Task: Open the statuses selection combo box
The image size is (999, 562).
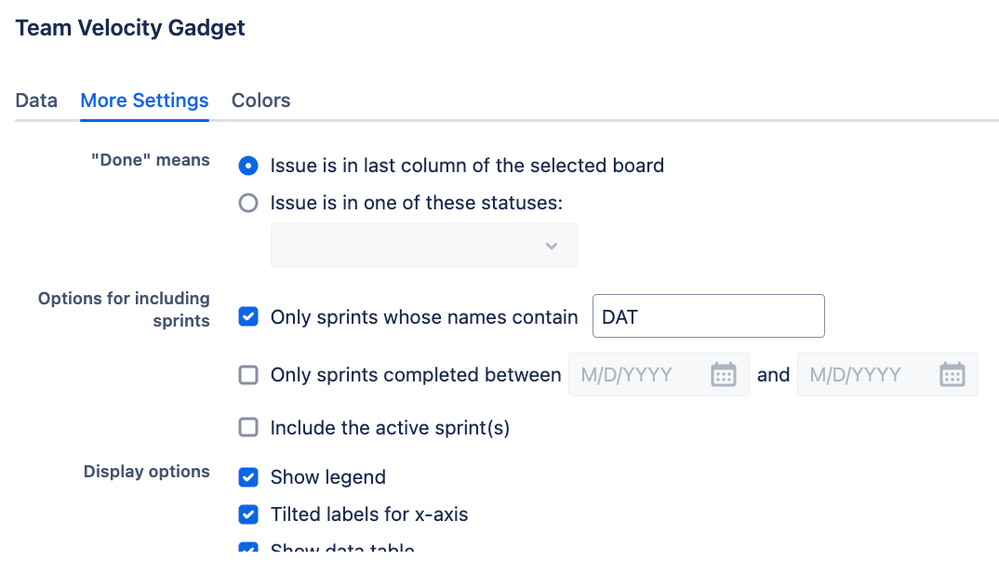Action: pyautogui.click(x=424, y=245)
